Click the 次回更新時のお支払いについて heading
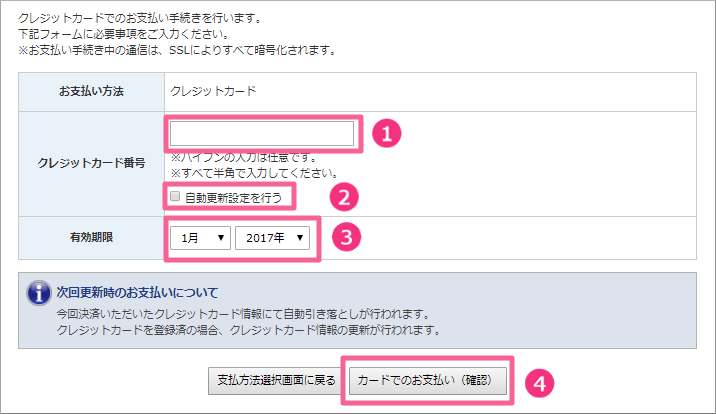The height and width of the screenshot is (414, 716). point(137,293)
